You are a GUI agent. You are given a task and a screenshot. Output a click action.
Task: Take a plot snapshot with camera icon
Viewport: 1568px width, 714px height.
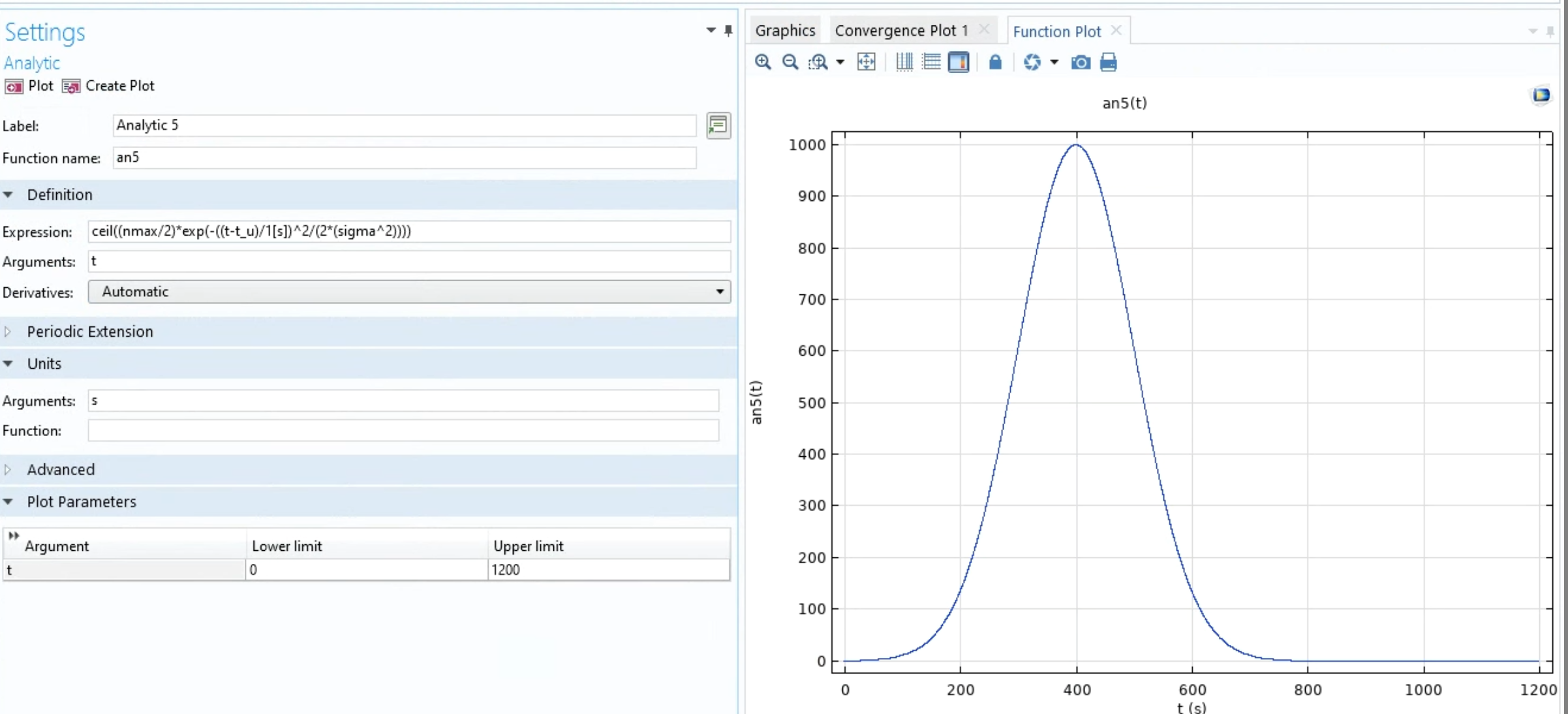pyautogui.click(x=1081, y=62)
